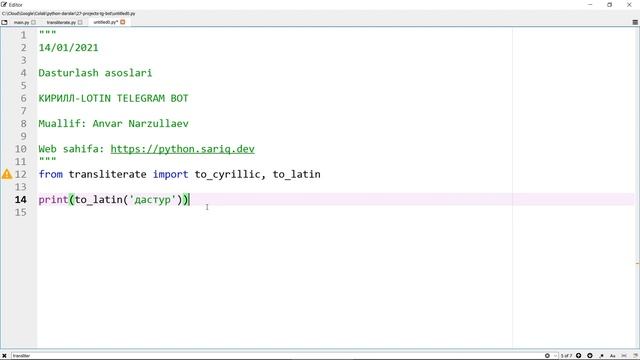
Task: Click the file path in the title area
Action: coord(69,13)
